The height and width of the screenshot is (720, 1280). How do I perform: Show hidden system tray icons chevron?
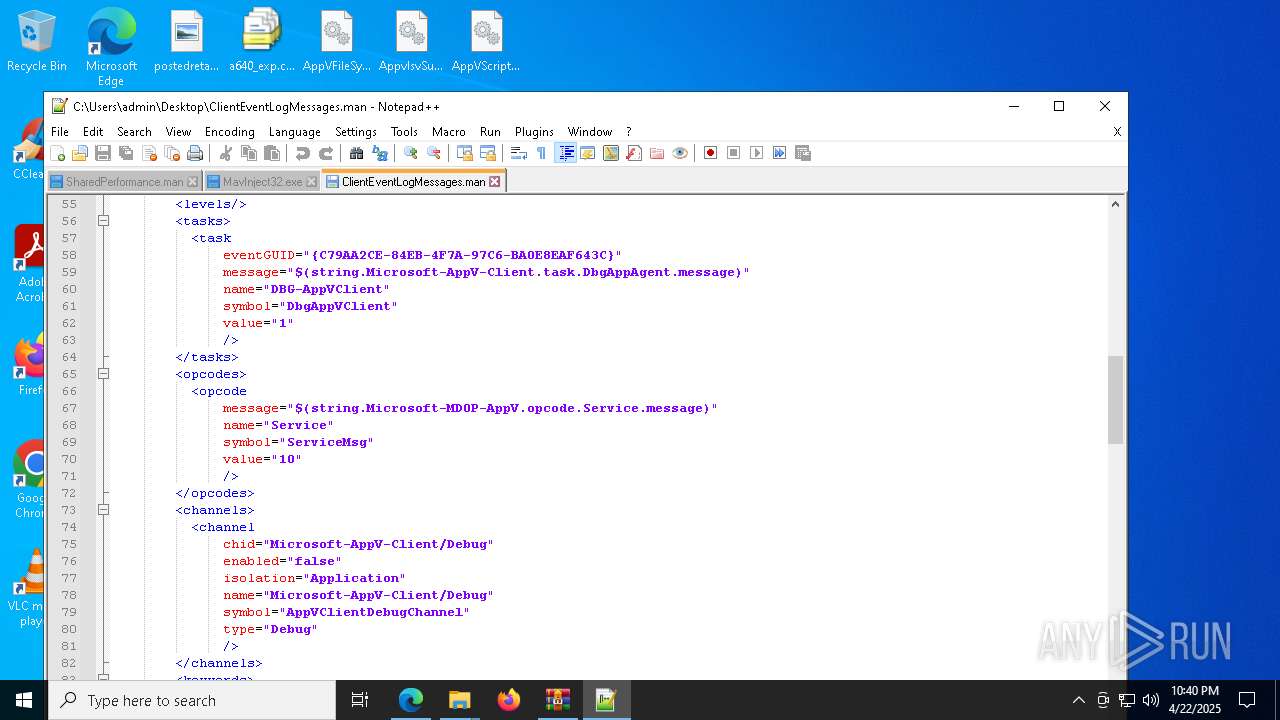pyautogui.click(x=1078, y=700)
